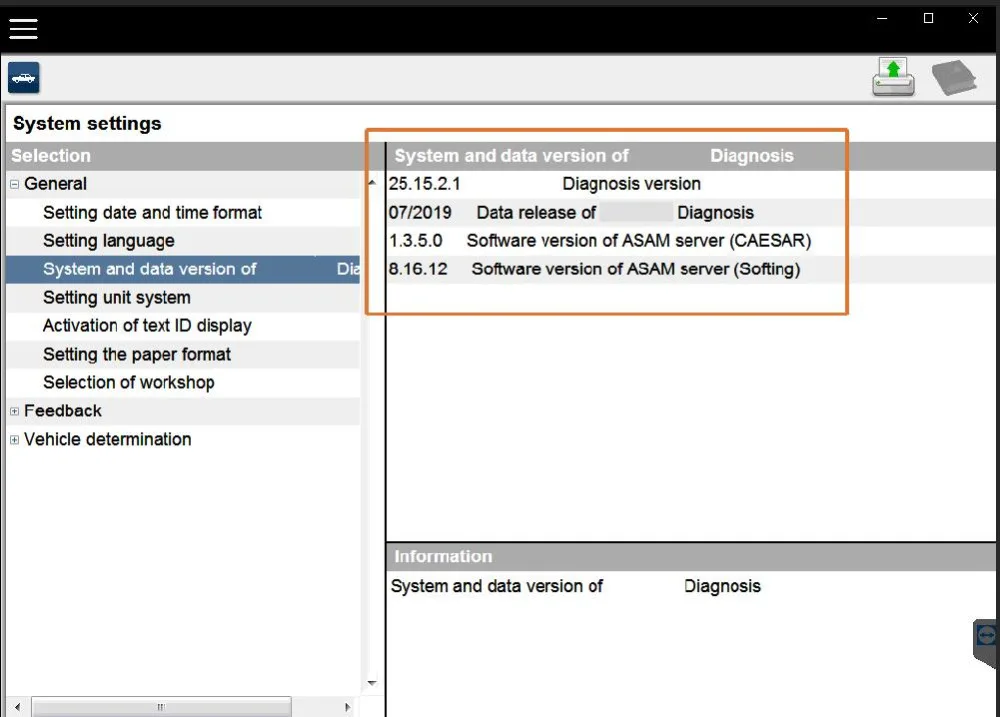The image size is (1000, 717).
Task: Open the hamburger navigation menu
Action: pyautogui.click(x=23, y=28)
